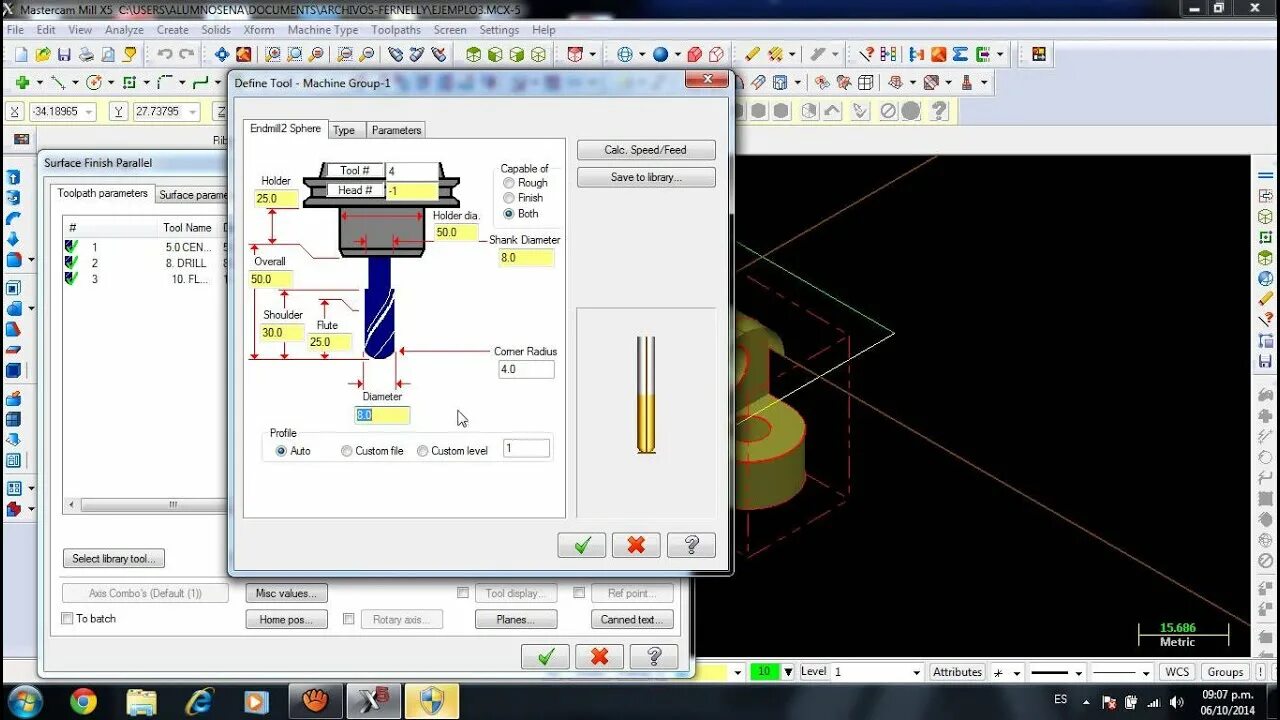
Task: Select the Custom level profile option
Action: point(423,451)
